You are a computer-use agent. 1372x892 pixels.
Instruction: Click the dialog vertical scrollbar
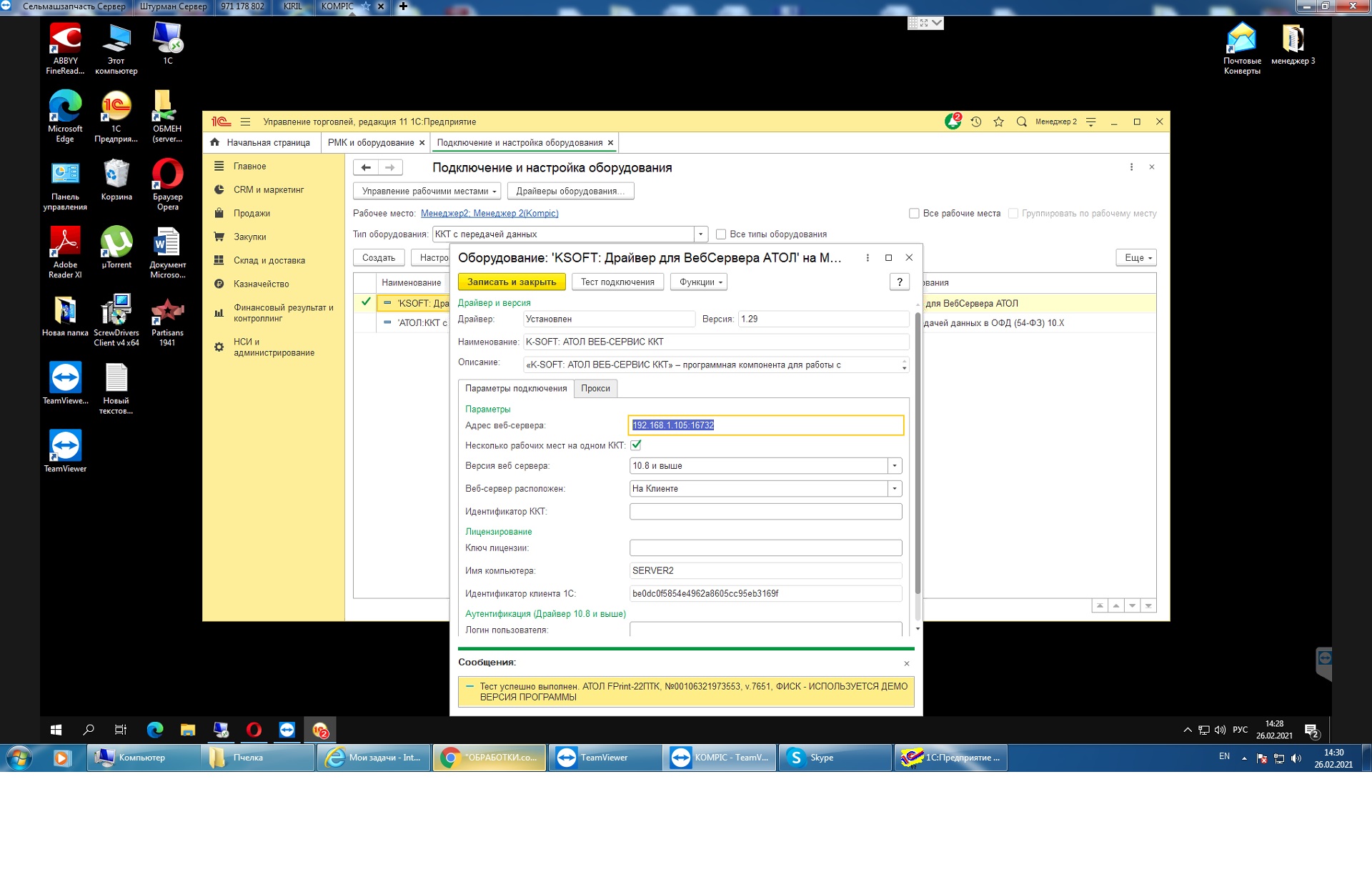(918, 453)
